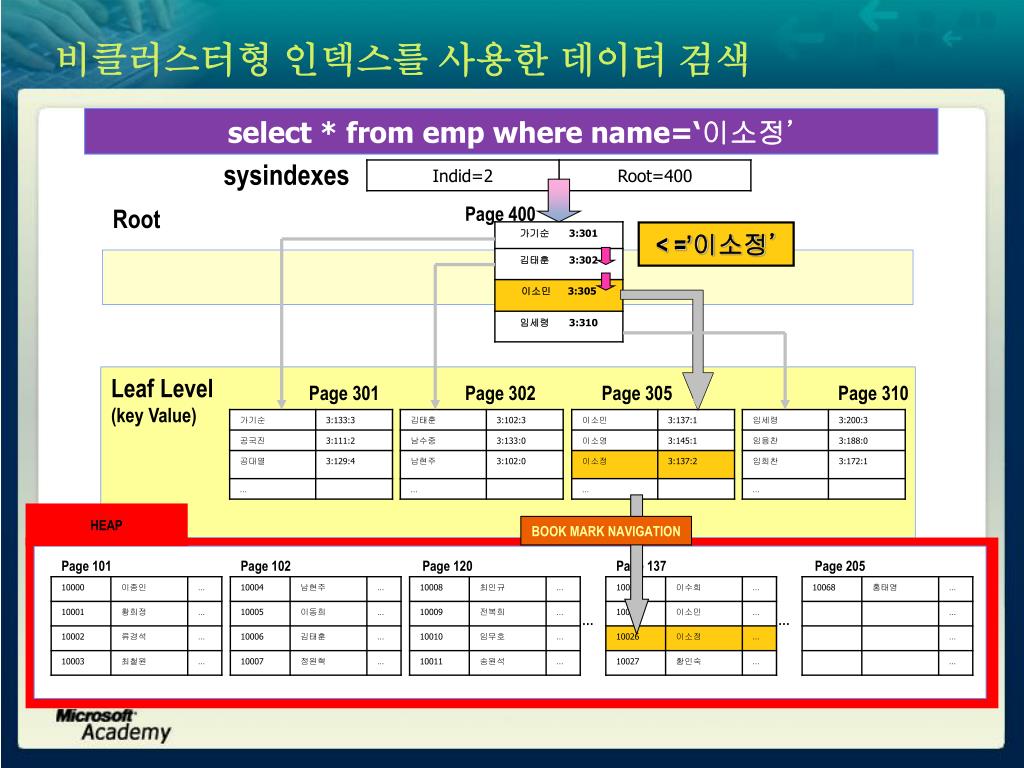Select heap row id 10005
1024x768 pixels.
[x=260, y=613]
